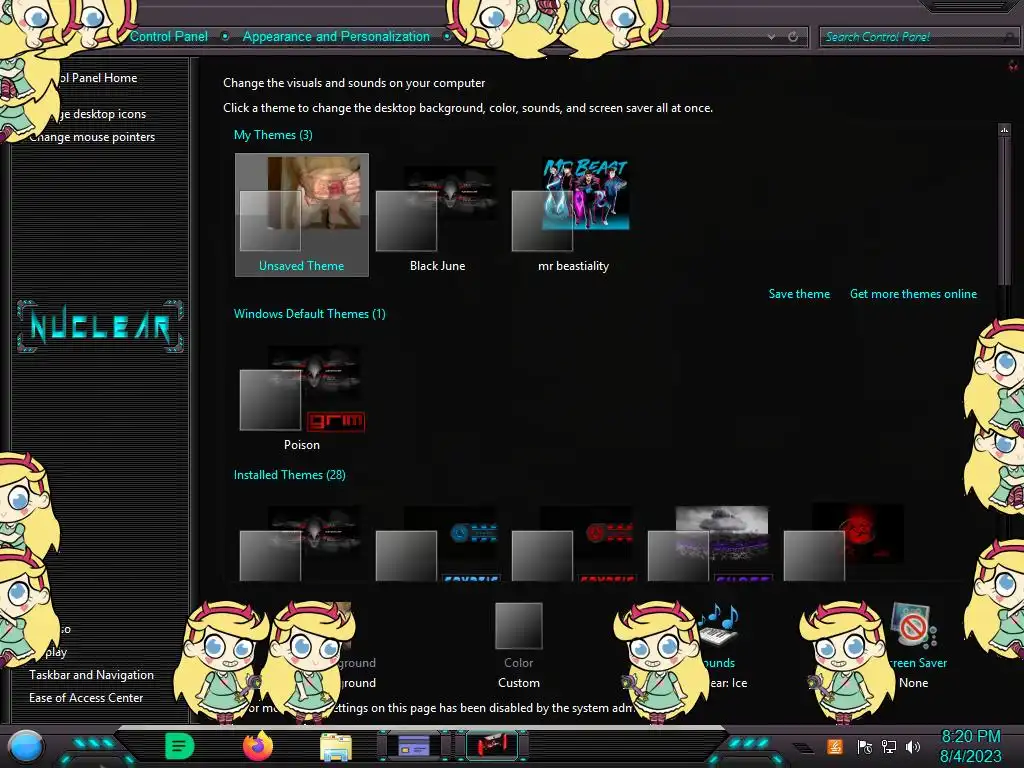Click the NUCLEAR logo in sidebar

click(x=100, y=326)
